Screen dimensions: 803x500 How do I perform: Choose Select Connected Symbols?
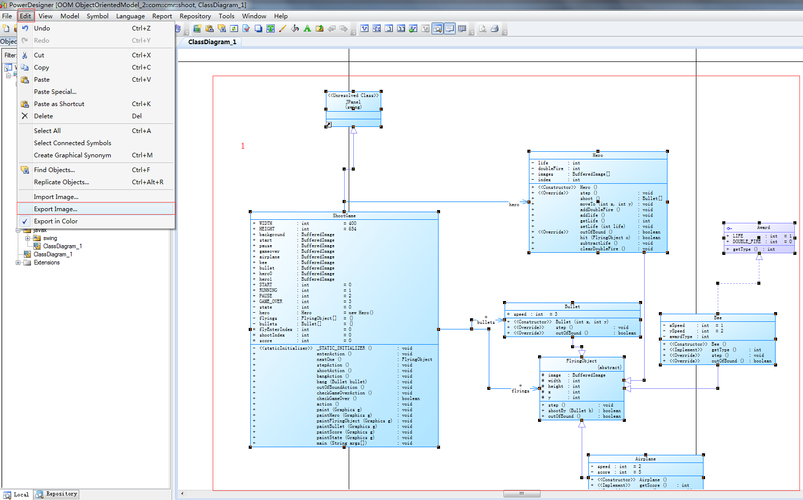pos(96,143)
